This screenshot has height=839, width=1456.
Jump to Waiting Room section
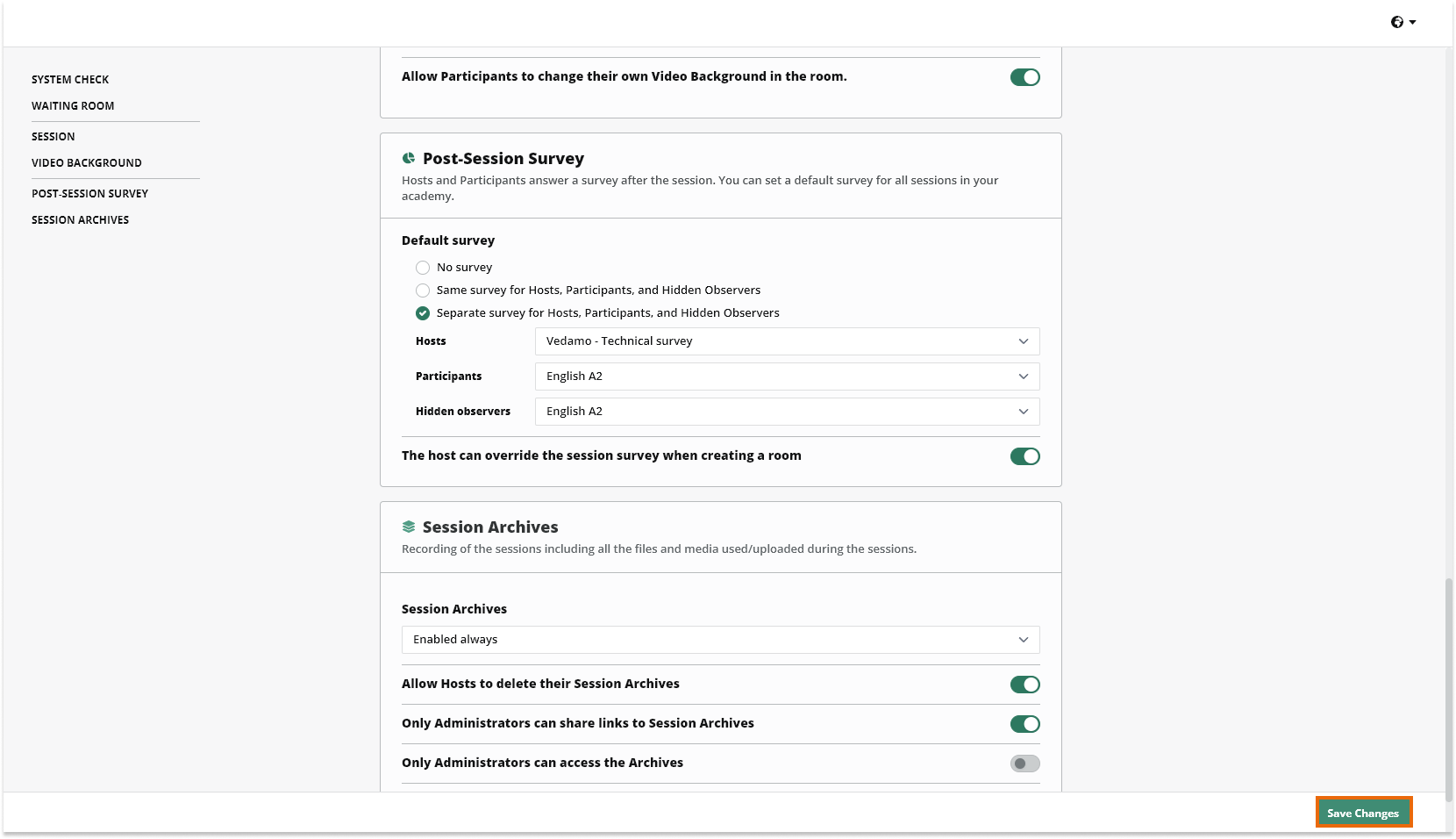pyautogui.click(x=73, y=106)
